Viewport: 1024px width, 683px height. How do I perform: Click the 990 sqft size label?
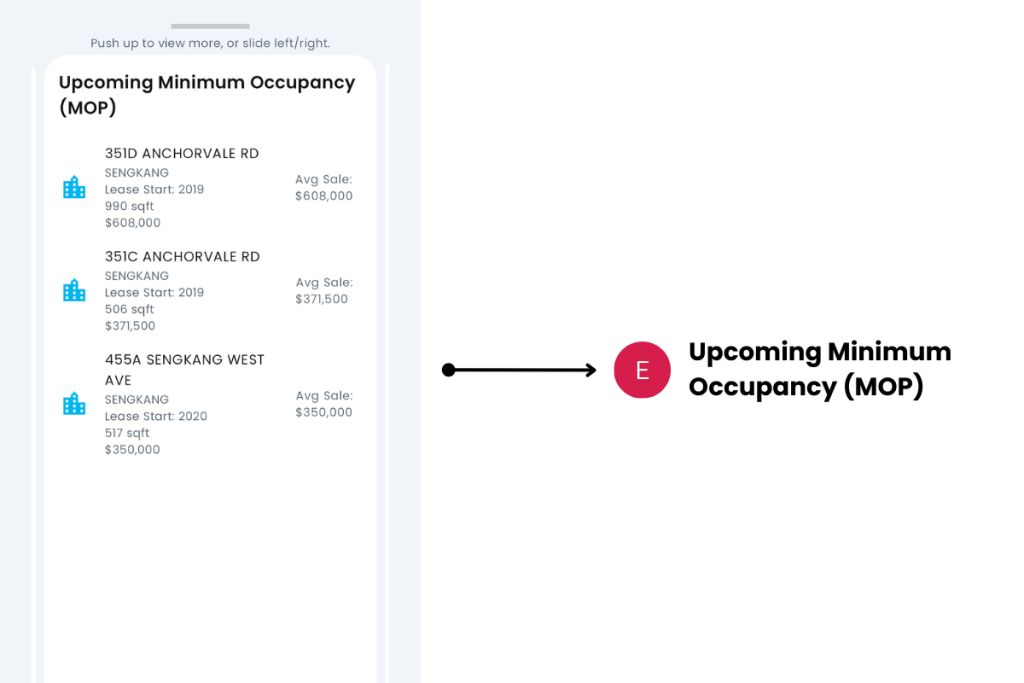tap(127, 206)
